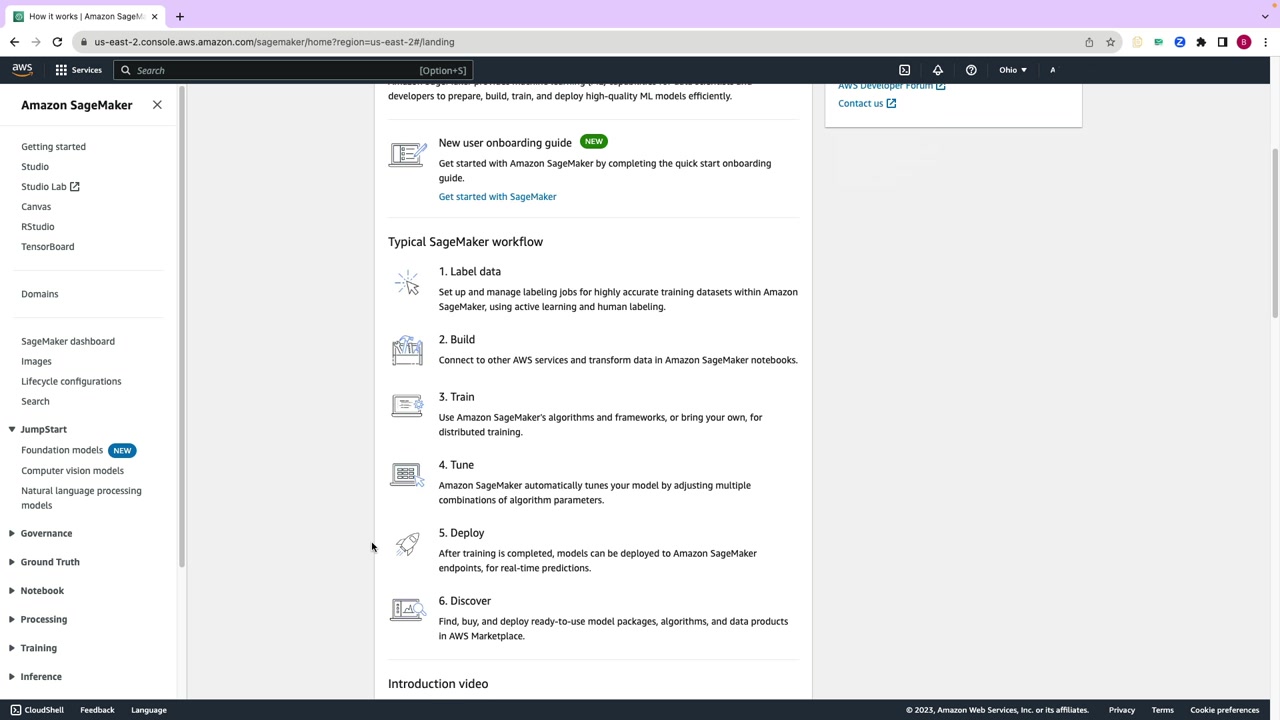Open the Feedback link in the footer
1280x720 pixels.
click(x=97, y=710)
